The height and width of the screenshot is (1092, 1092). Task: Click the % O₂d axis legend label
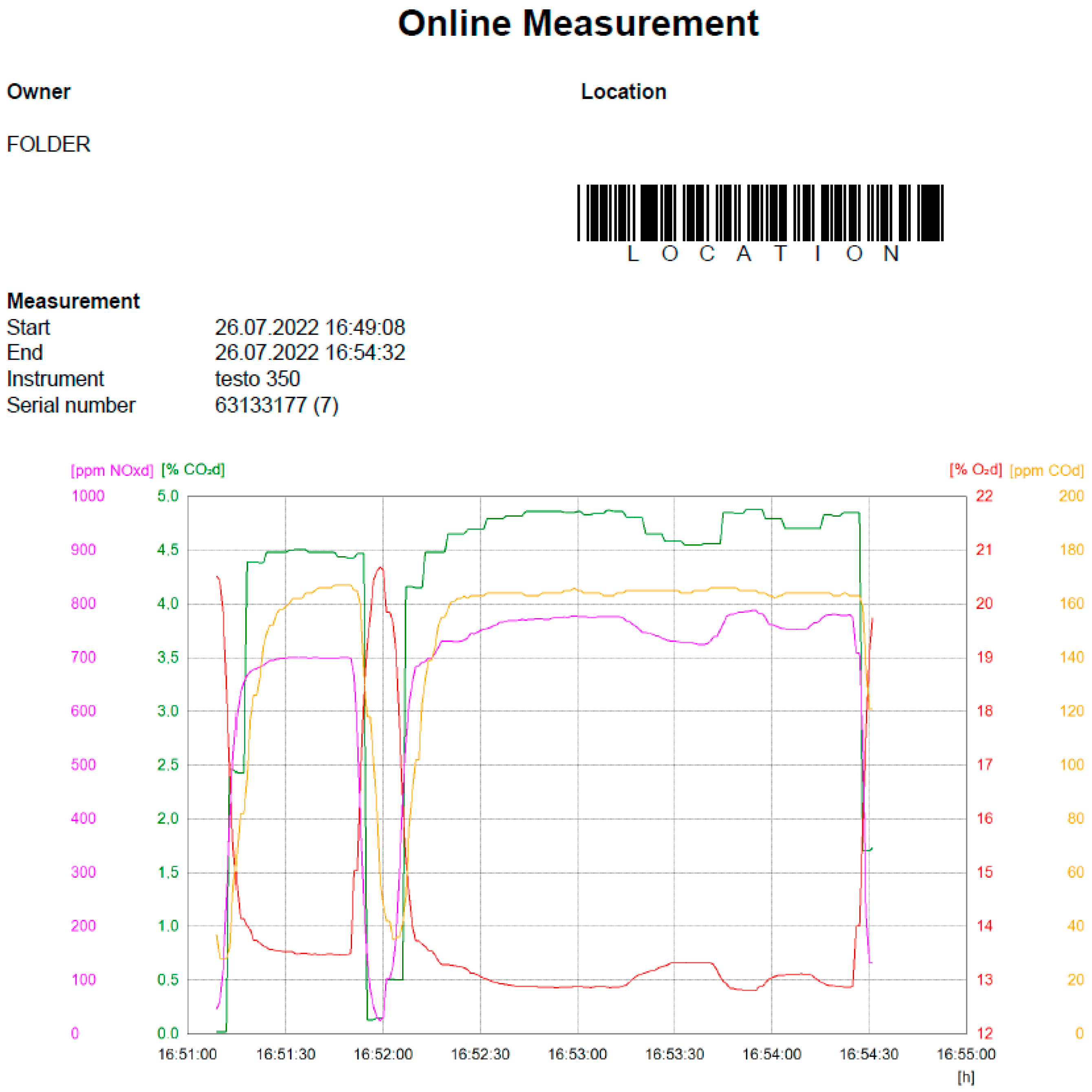[x=975, y=470]
